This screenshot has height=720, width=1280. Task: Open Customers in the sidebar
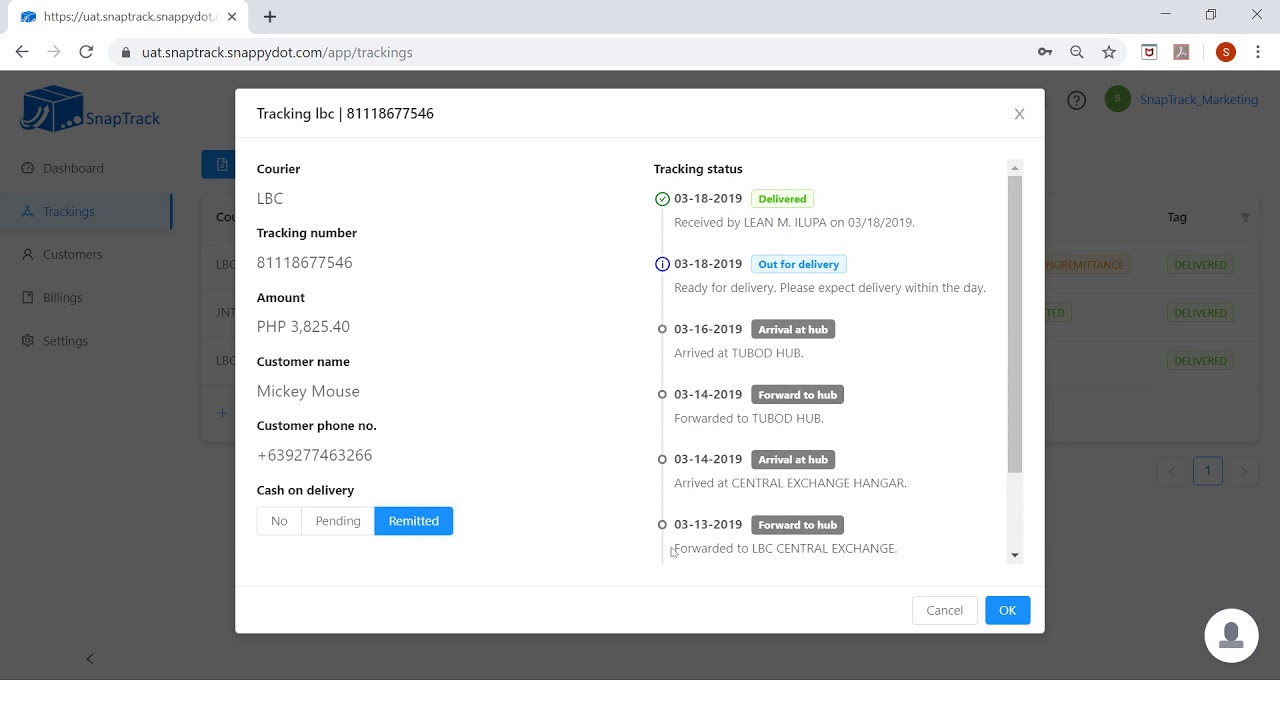coord(72,254)
